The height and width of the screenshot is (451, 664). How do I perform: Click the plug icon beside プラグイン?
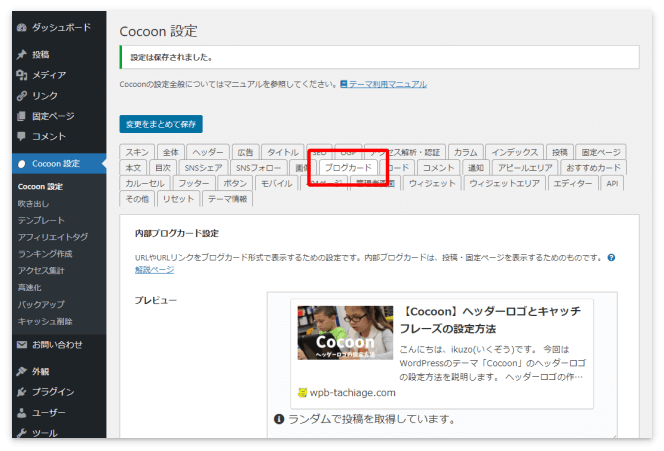point(22,392)
